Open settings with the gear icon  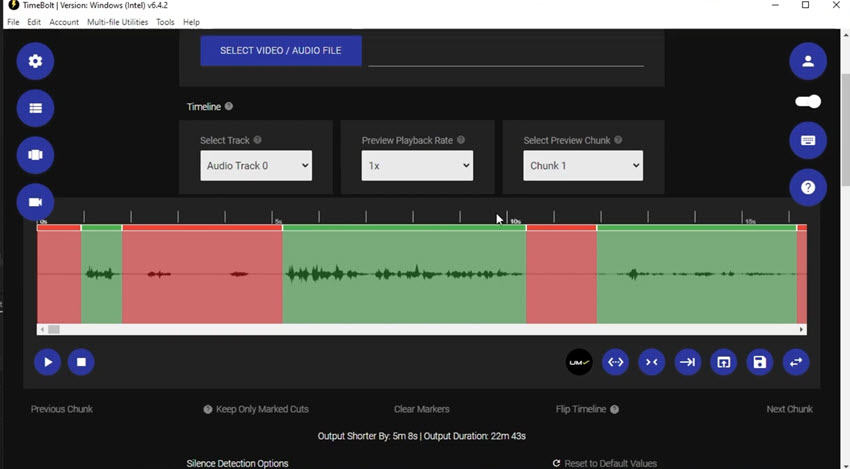point(35,61)
